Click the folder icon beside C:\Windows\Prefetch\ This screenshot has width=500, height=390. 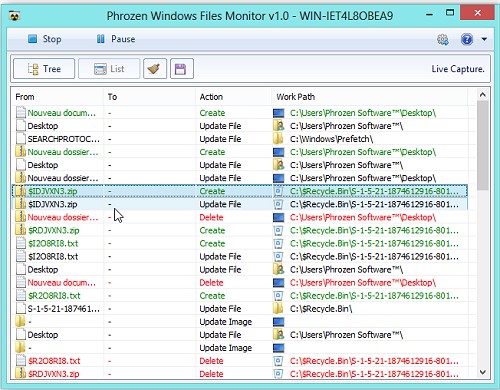(x=278, y=139)
